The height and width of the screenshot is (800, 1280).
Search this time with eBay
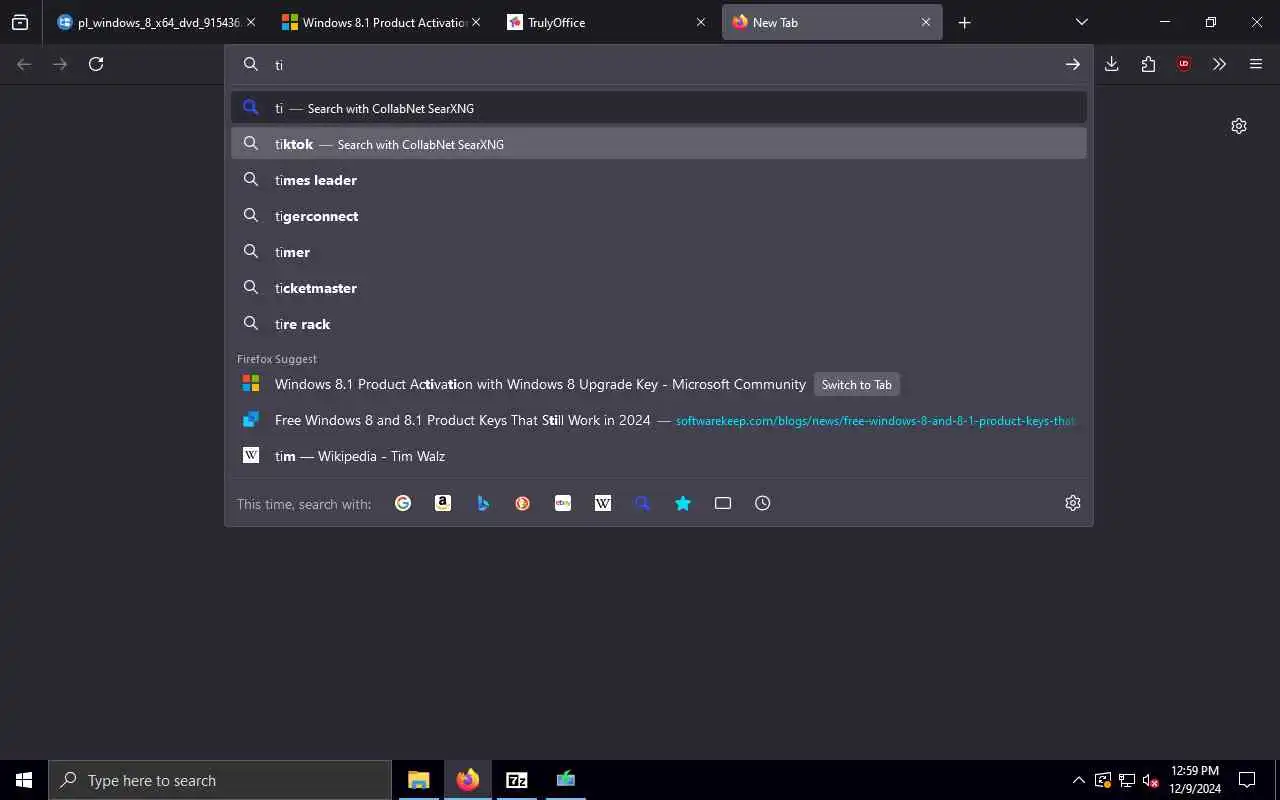coord(563,503)
